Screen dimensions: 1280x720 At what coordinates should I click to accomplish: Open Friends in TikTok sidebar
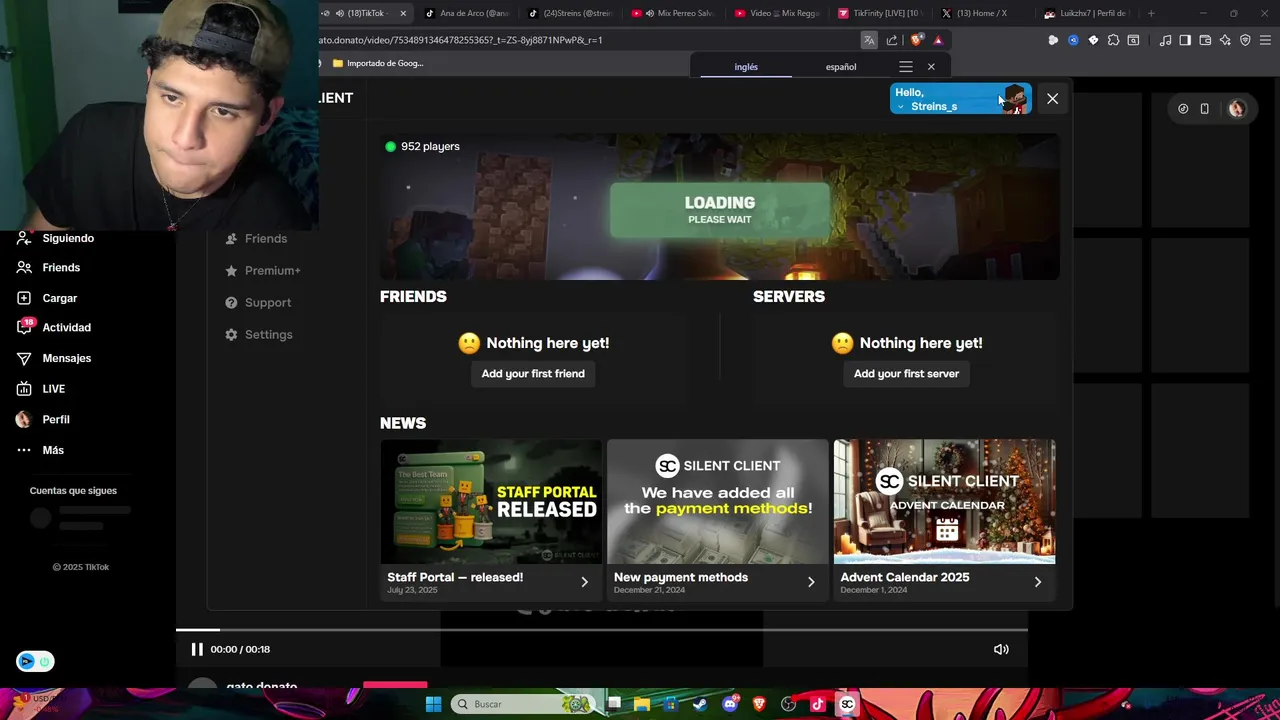[x=48, y=268]
